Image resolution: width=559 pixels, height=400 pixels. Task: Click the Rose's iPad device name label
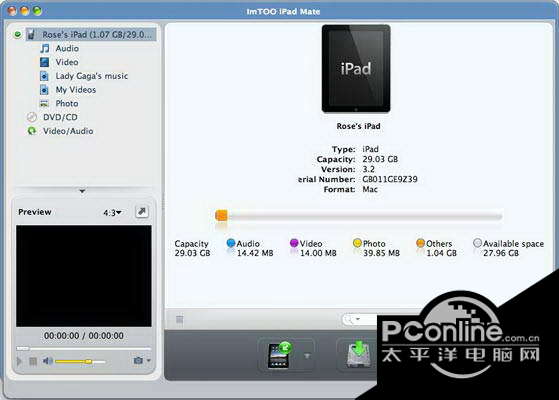pyautogui.click(x=358, y=126)
